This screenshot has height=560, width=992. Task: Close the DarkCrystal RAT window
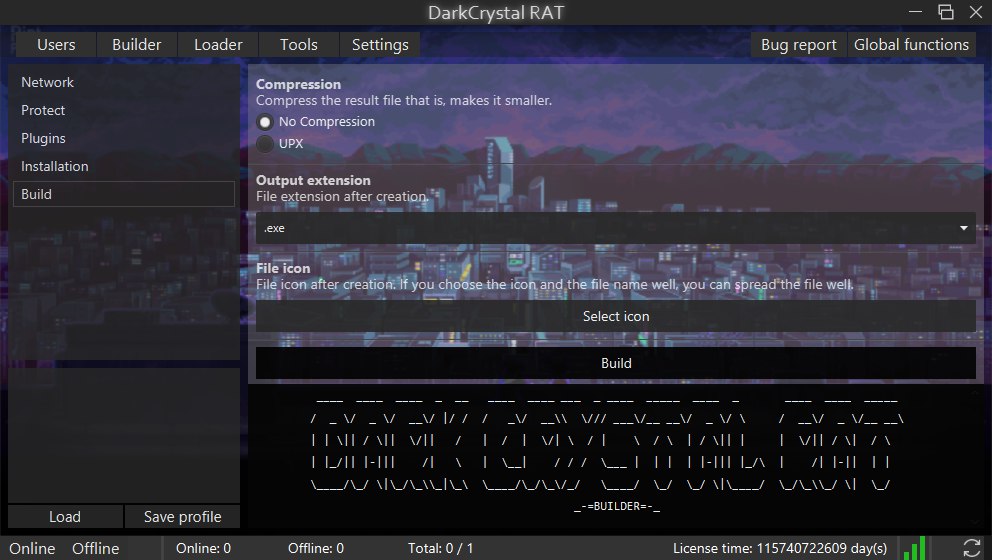pyautogui.click(x=976, y=11)
